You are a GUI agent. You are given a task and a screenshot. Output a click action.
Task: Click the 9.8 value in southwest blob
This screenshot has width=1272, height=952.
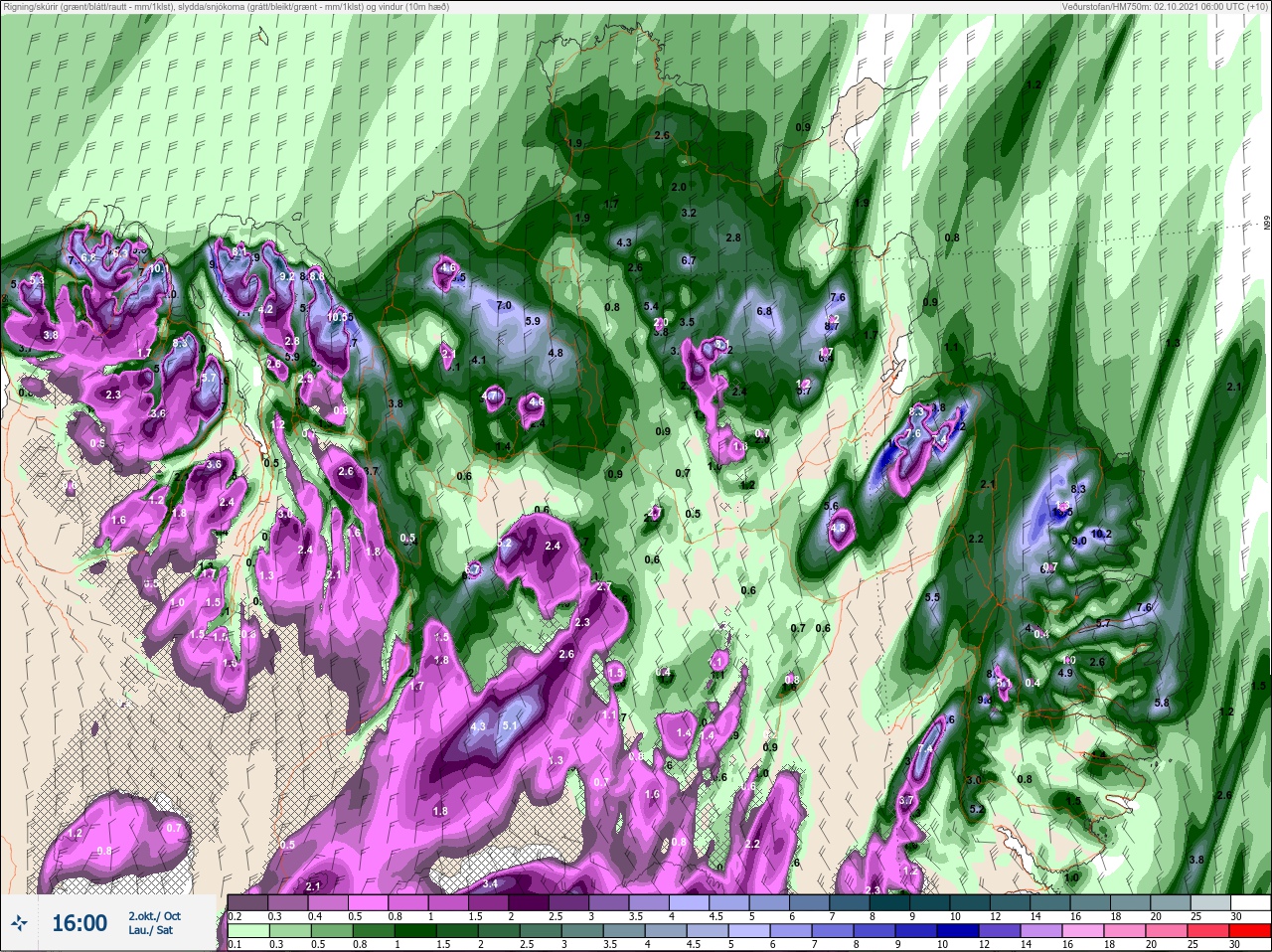(x=104, y=851)
